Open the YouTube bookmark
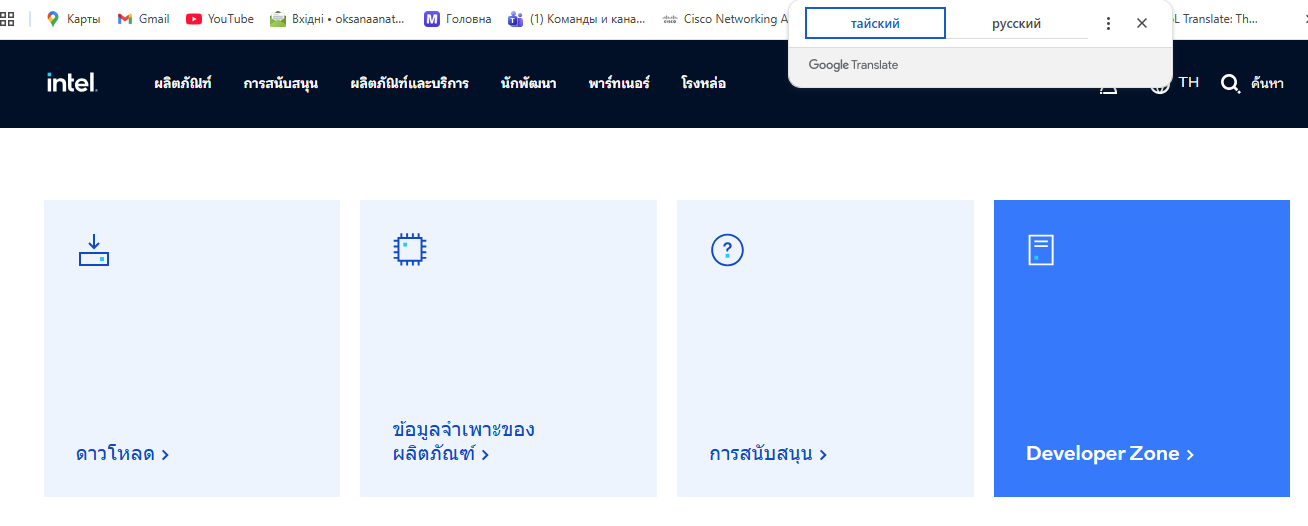Screen dimensions: 1308x526 [x=220, y=19]
